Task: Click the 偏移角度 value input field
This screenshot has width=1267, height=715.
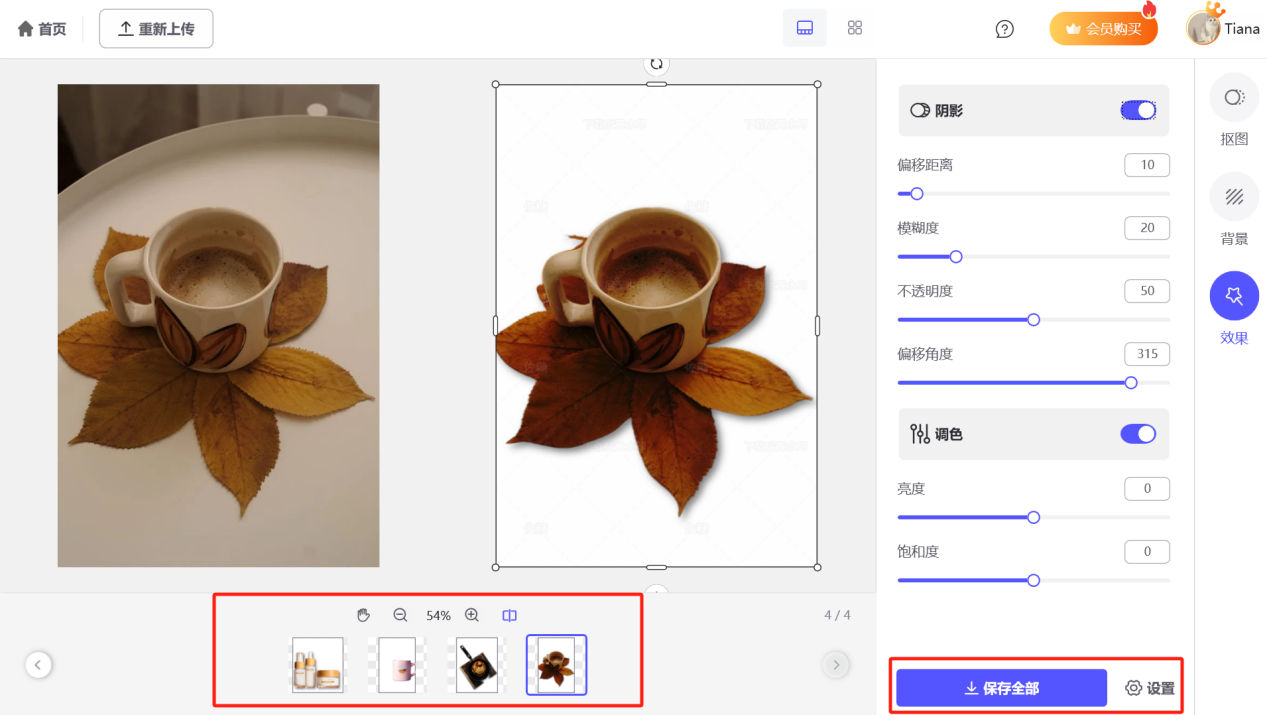Action: click(x=1146, y=353)
